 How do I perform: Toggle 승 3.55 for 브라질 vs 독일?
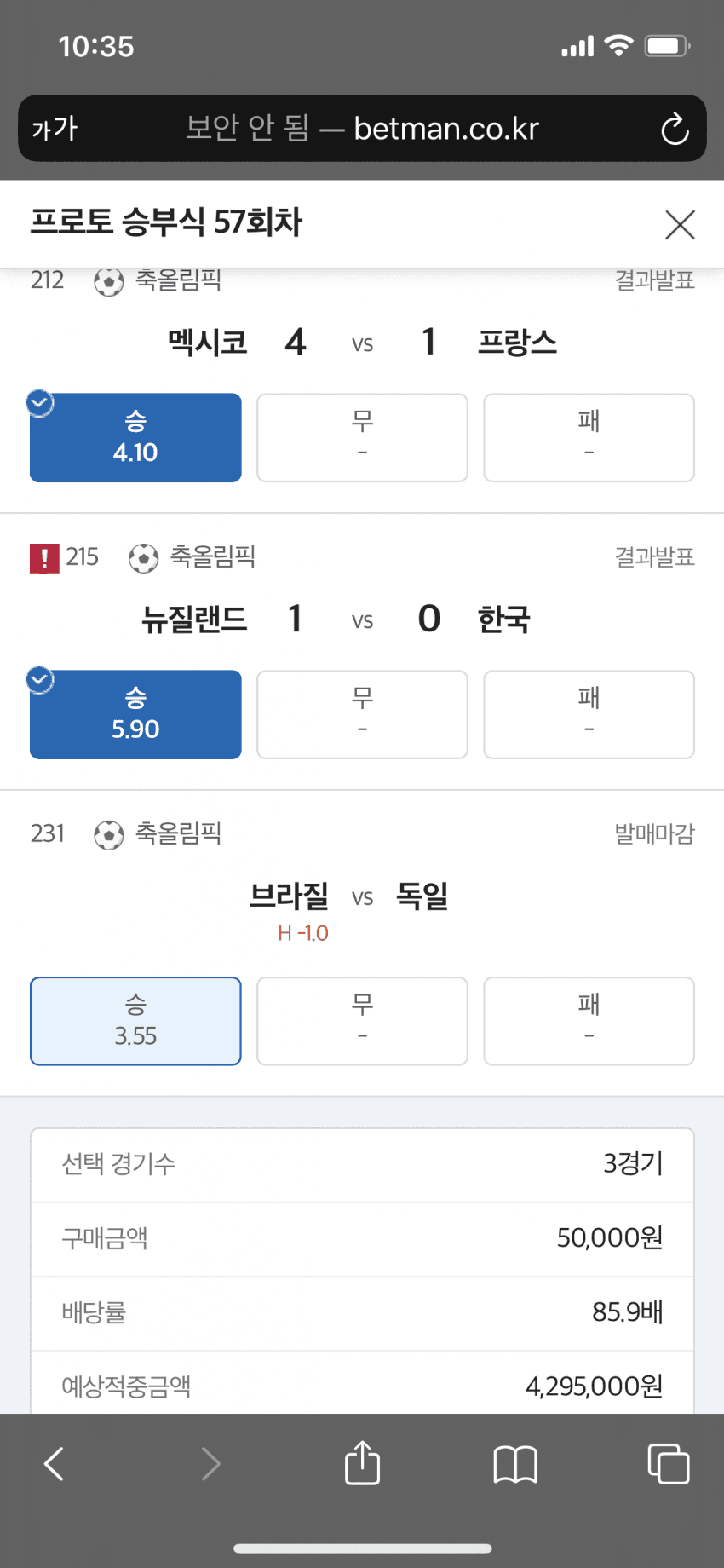point(135,1021)
